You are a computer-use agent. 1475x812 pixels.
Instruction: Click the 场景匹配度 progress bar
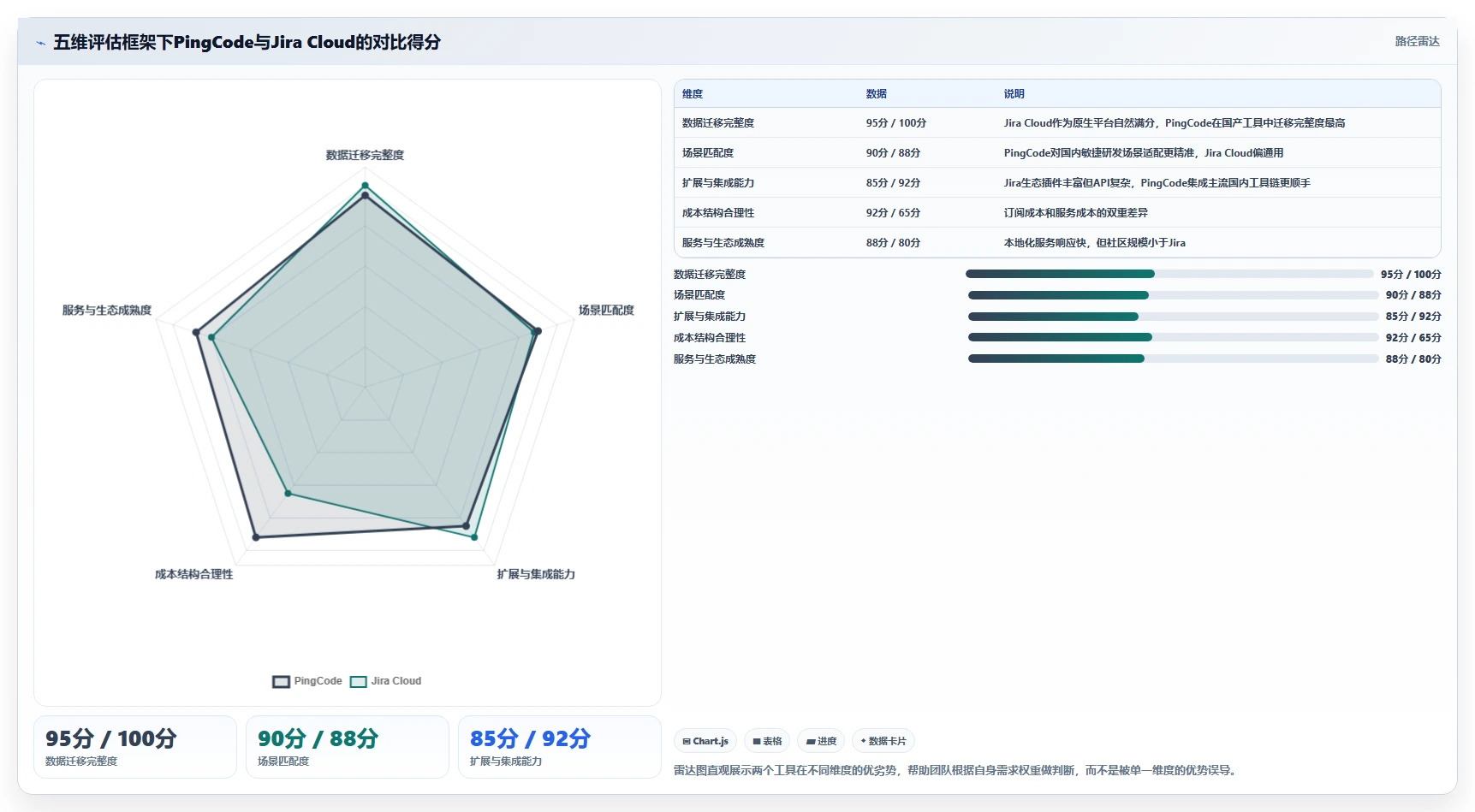click(x=1174, y=295)
